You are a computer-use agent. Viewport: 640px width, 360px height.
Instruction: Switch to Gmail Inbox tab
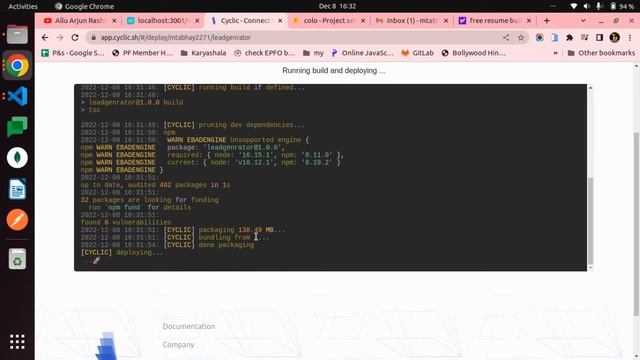411,20
